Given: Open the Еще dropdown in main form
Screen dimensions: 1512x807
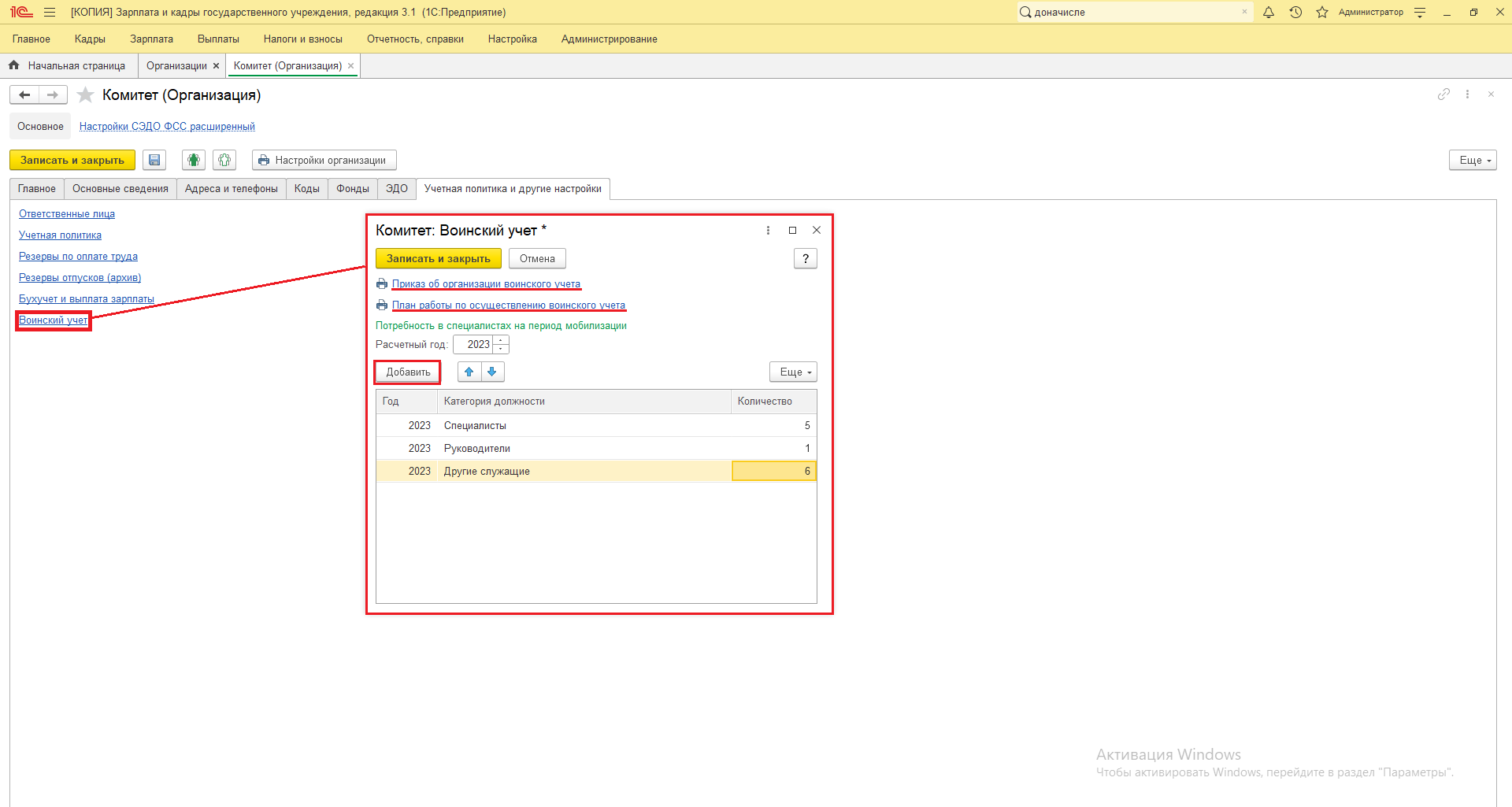Looking at the screenshot, I should 1473,161.
